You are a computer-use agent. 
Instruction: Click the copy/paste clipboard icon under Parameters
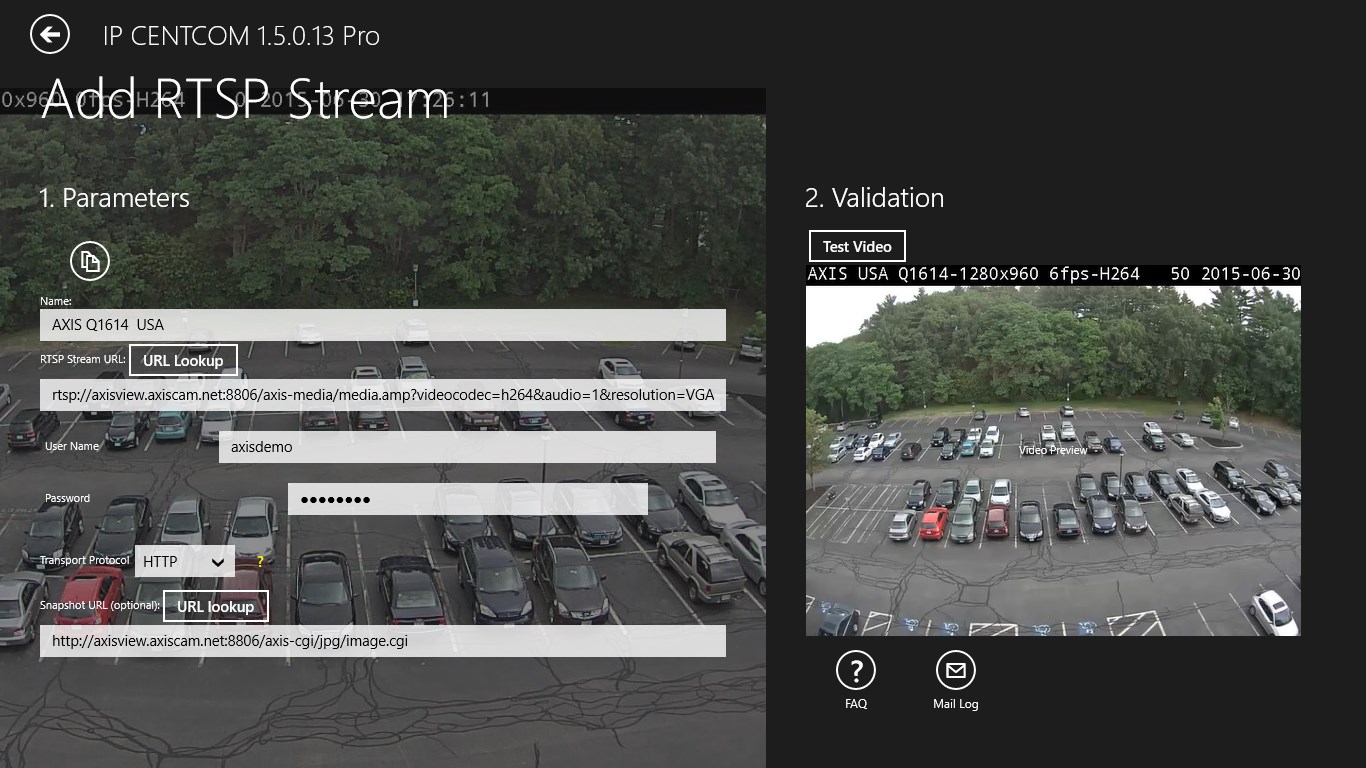click(x=90, y=261)
